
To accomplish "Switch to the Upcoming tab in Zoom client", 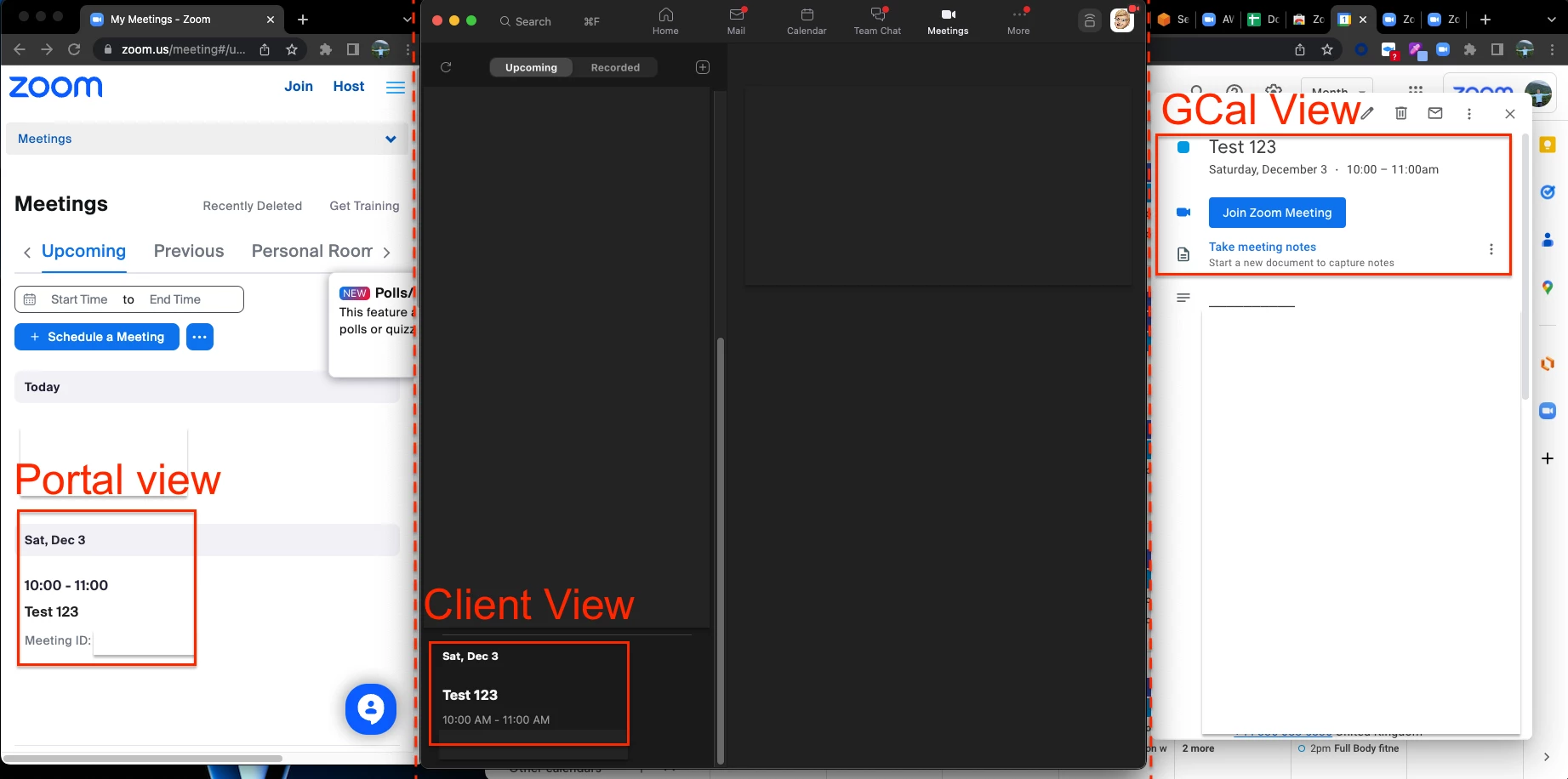I will point(531,67).
